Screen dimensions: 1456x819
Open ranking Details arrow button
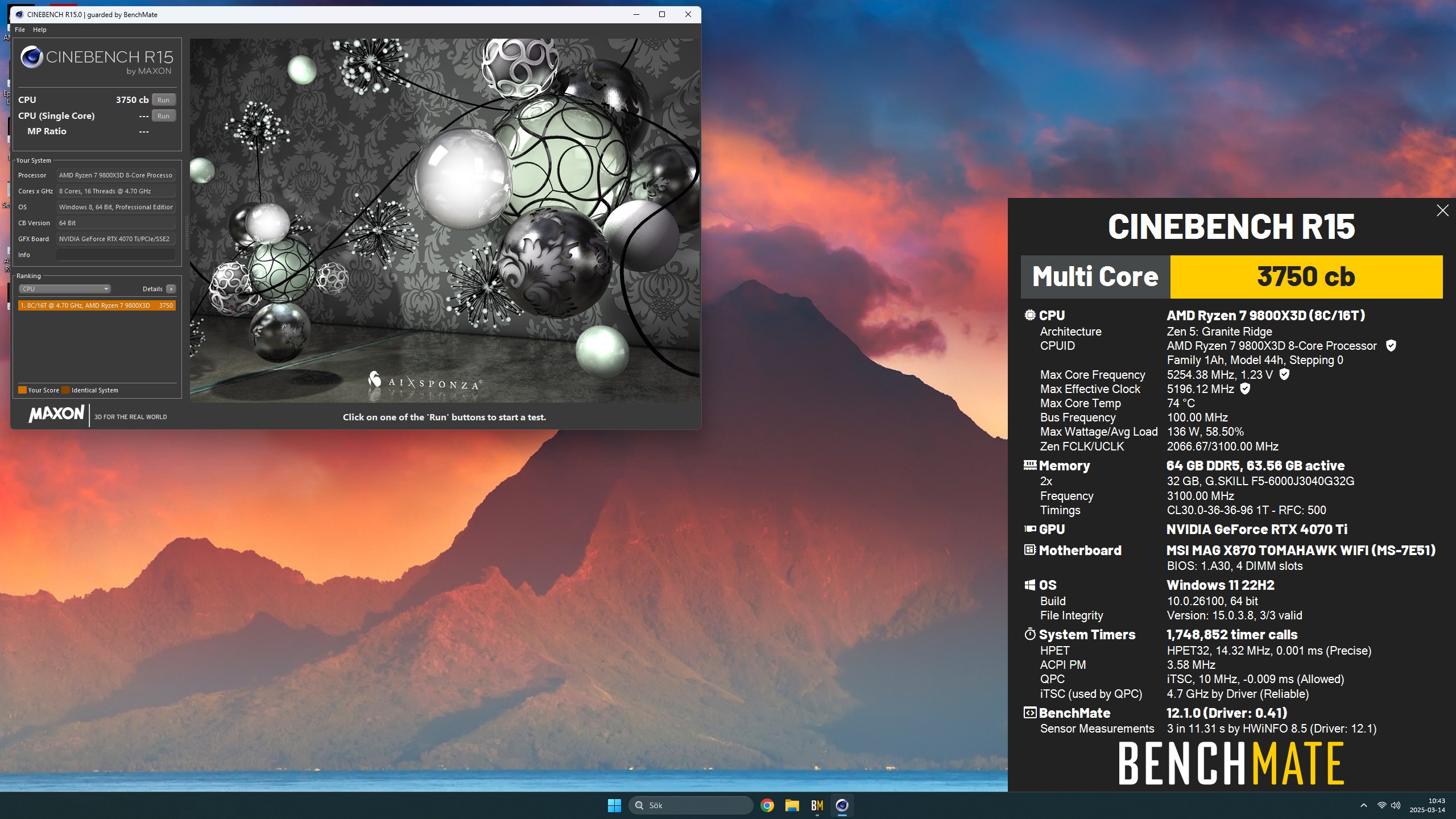pyautogui.click(x=171, y=289)
